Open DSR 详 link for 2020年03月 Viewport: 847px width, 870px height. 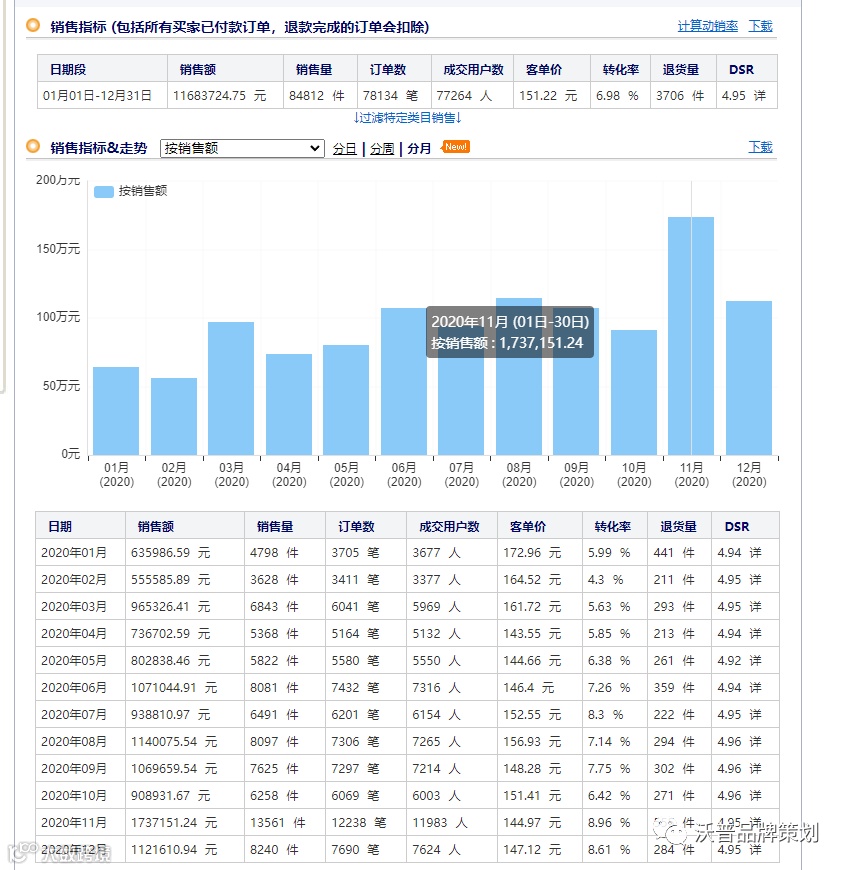coord(755,606)
